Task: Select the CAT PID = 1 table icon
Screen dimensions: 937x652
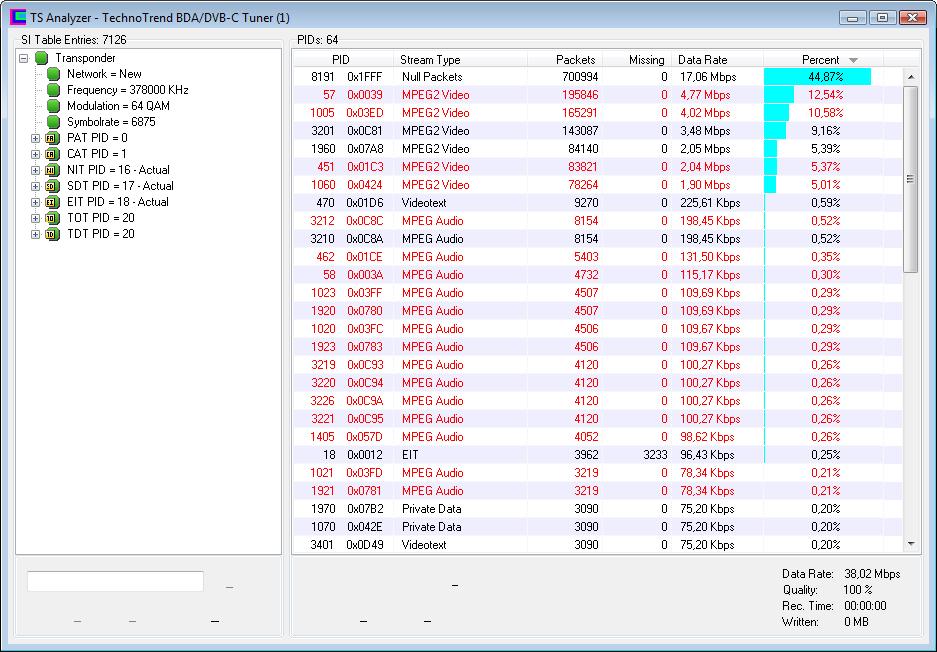Action: (53, 154)
